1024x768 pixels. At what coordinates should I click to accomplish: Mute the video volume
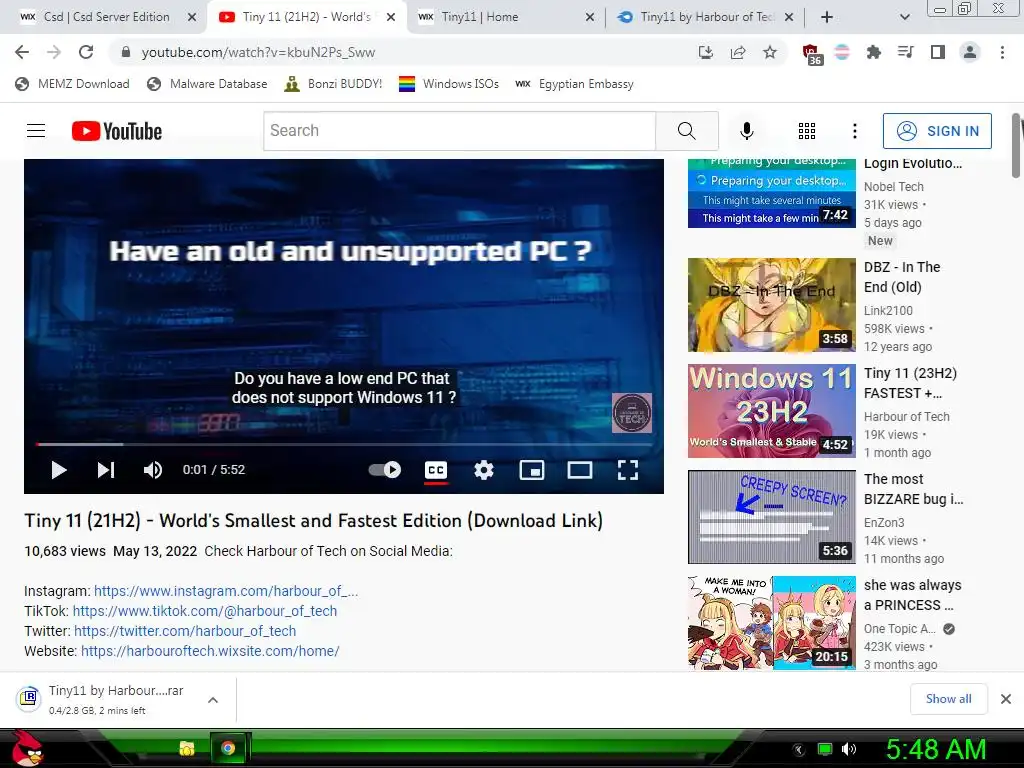[153, 470]
